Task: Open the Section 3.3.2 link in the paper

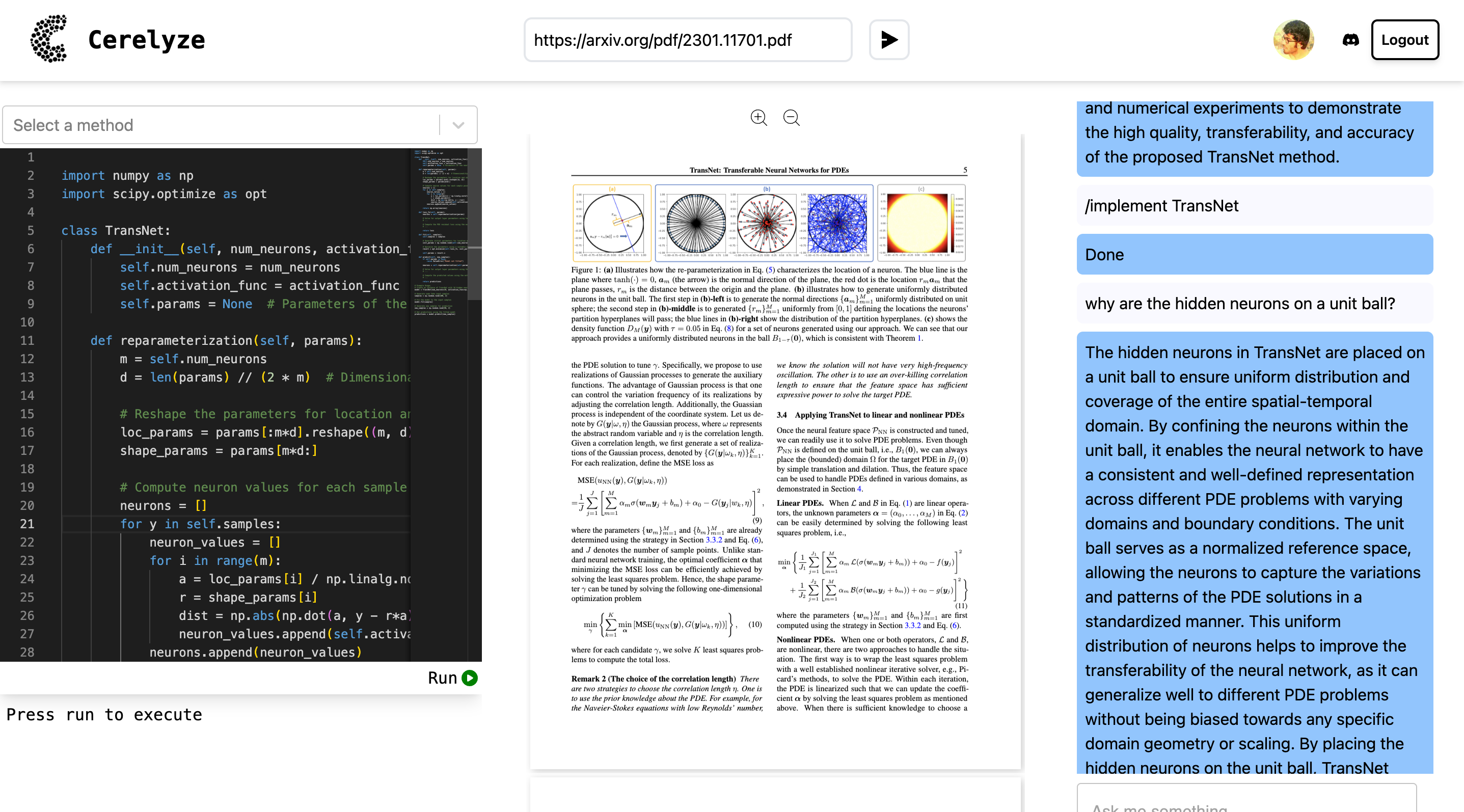Action: click(x=714, y=540)
